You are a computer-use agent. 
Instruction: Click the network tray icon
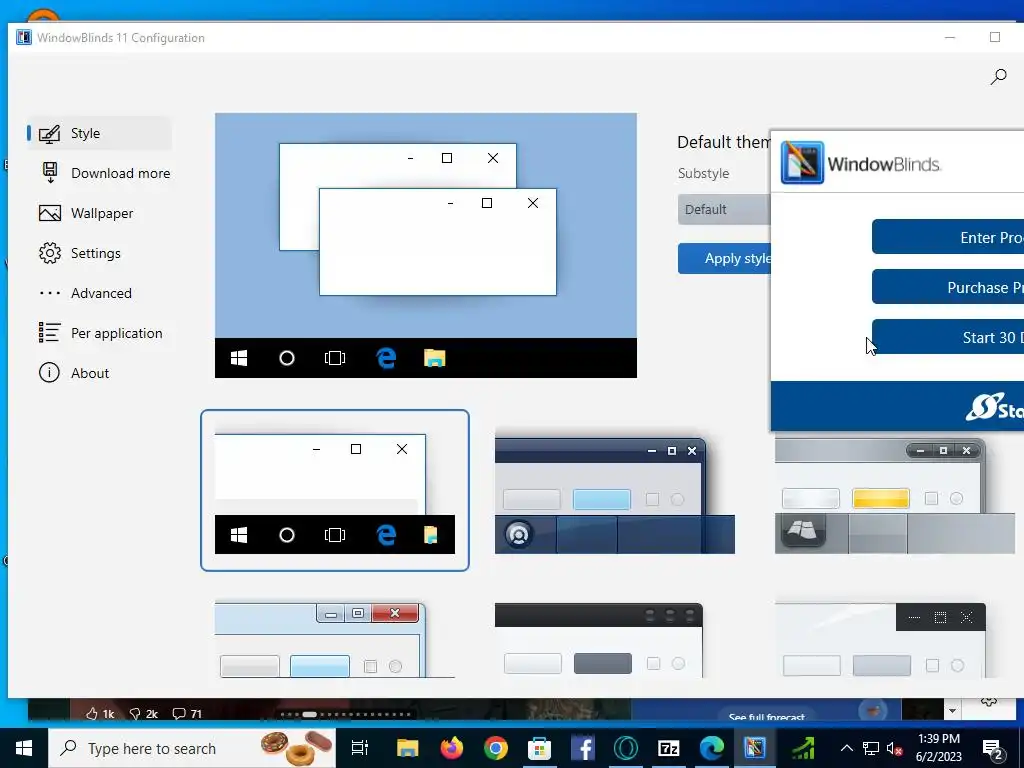click(871, 748)
